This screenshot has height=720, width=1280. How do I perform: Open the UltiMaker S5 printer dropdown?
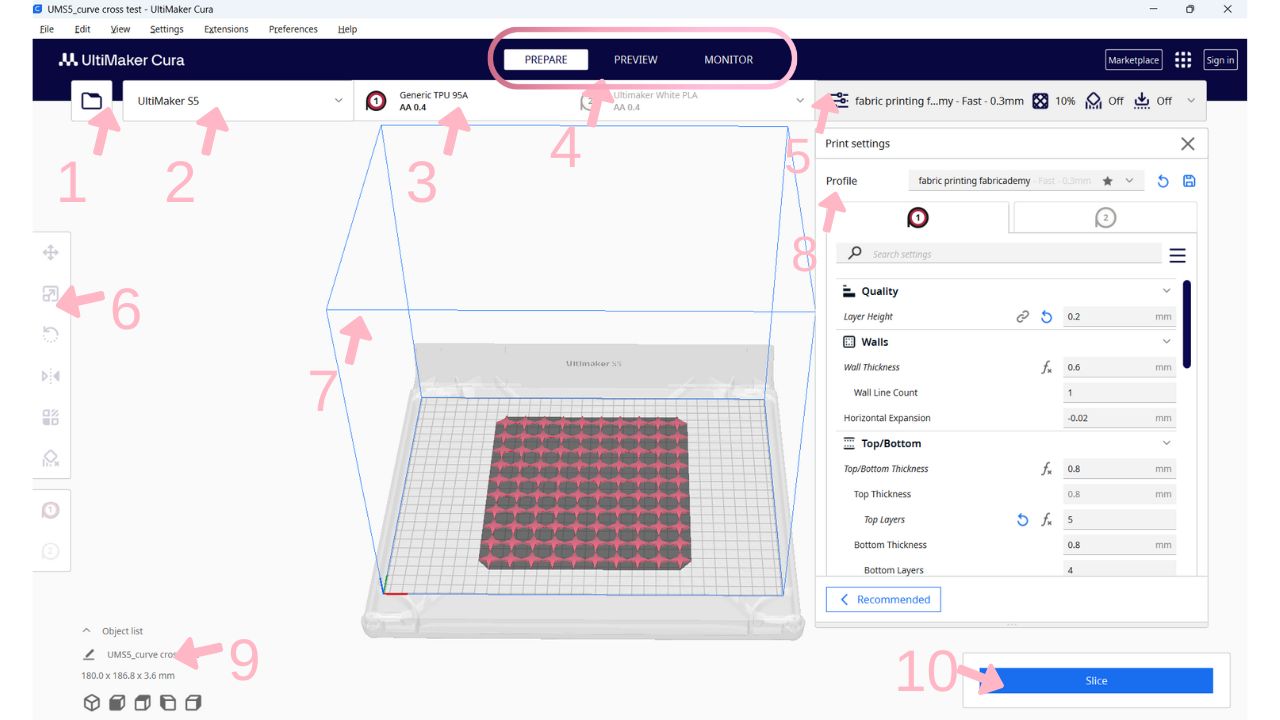click(238, 101)
